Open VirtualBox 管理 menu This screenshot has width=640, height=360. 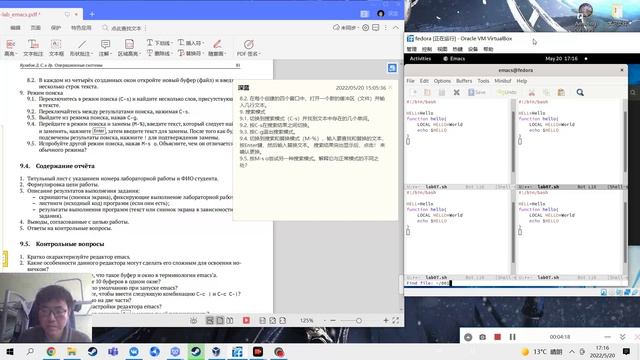[x=411, y=49]
